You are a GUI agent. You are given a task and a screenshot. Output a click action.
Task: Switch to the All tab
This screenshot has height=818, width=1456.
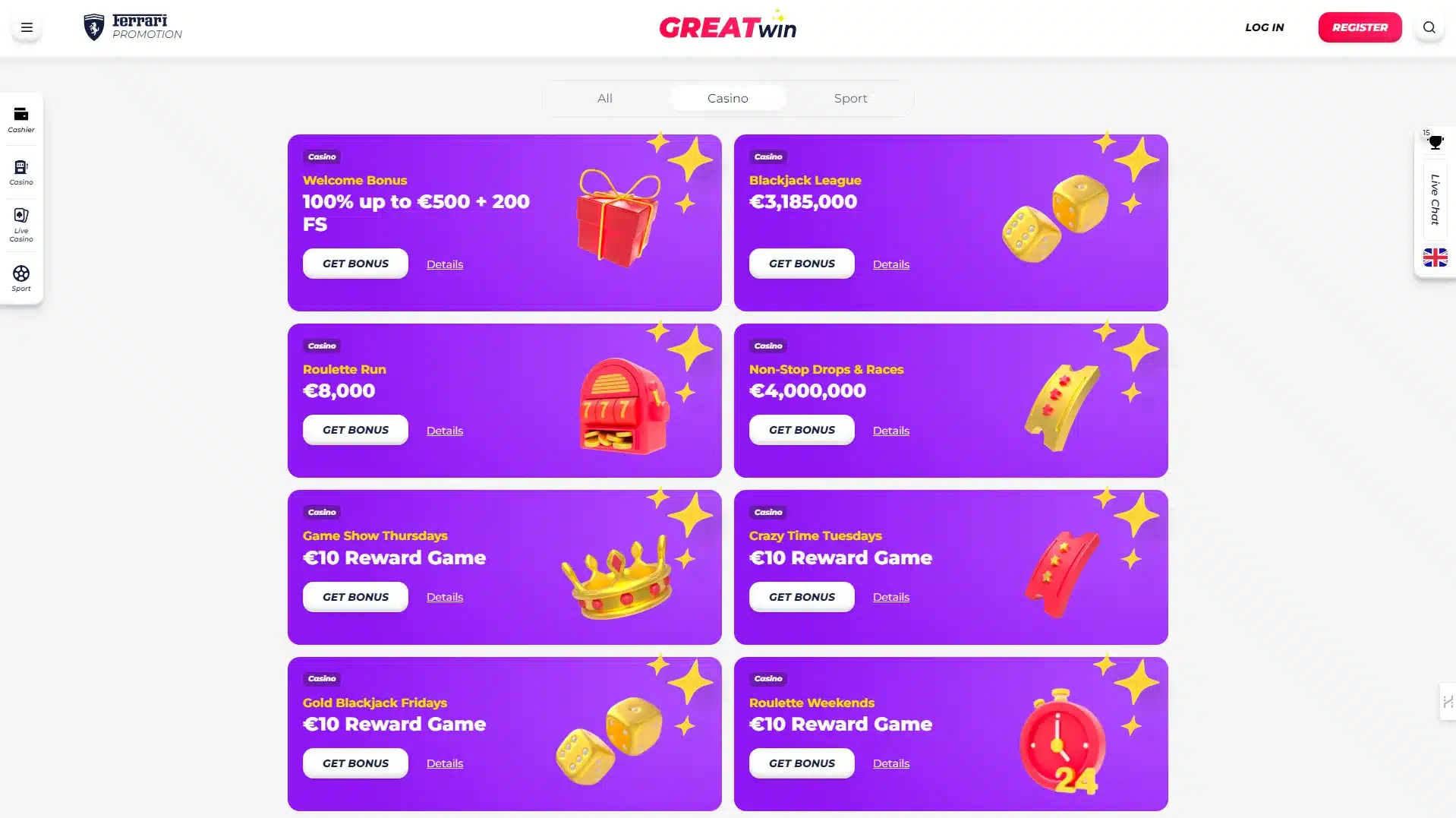tap(604, 98)
